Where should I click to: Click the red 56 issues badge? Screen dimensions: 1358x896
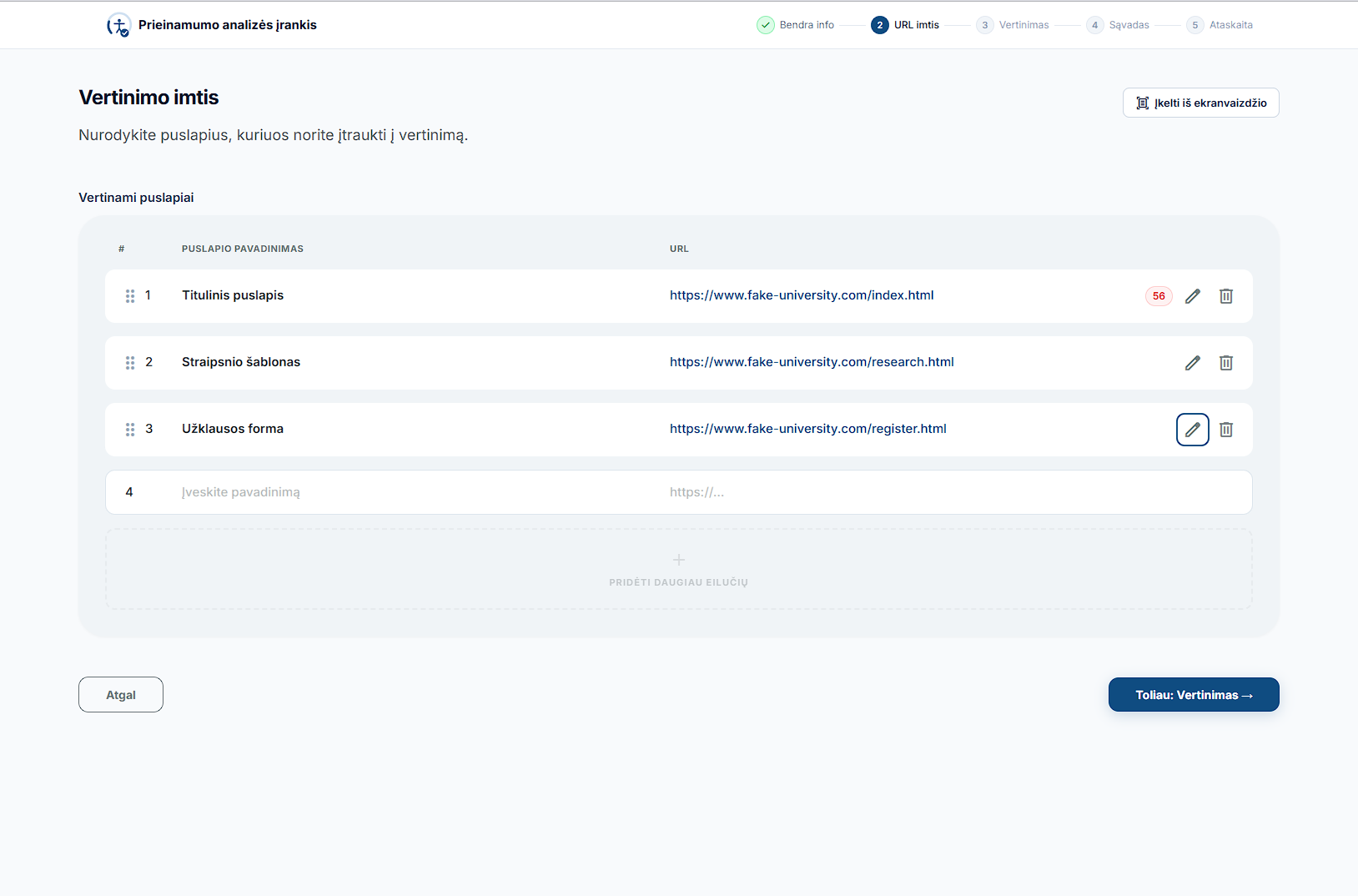(1159, 296)
